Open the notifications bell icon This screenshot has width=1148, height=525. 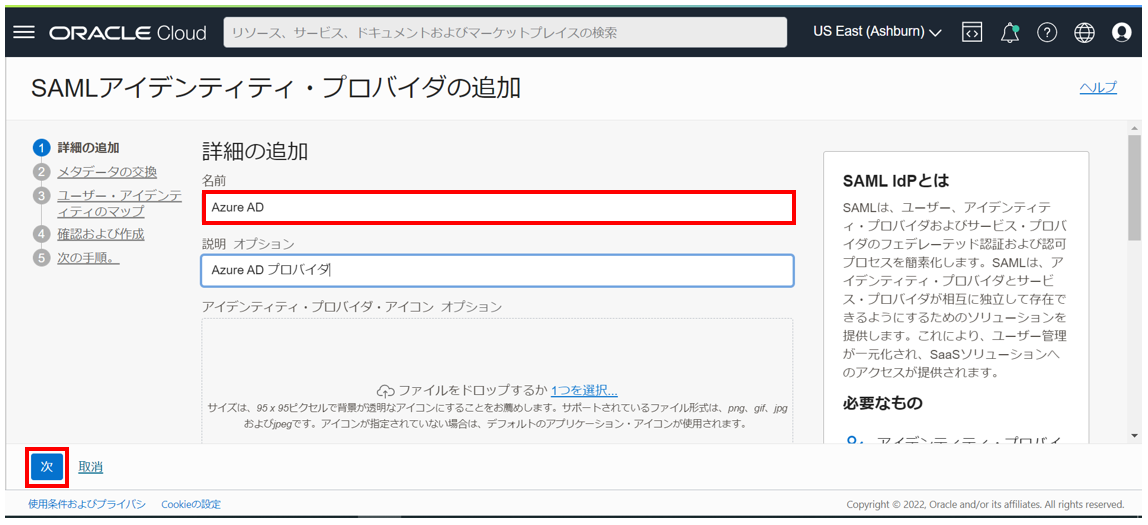click(x=1009, y=32)
